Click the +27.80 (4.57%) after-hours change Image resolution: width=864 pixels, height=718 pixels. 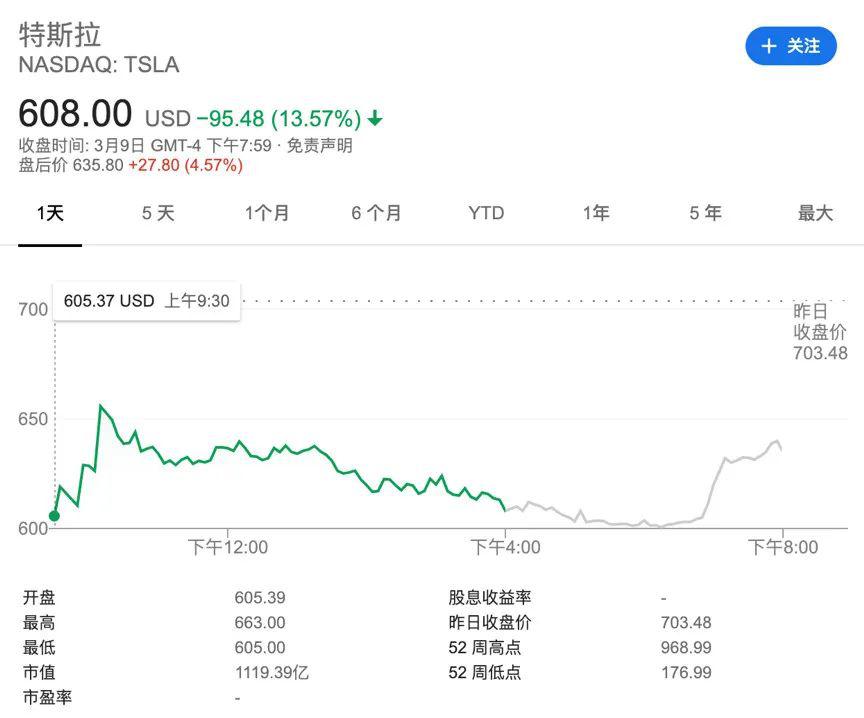coord(185,165)
